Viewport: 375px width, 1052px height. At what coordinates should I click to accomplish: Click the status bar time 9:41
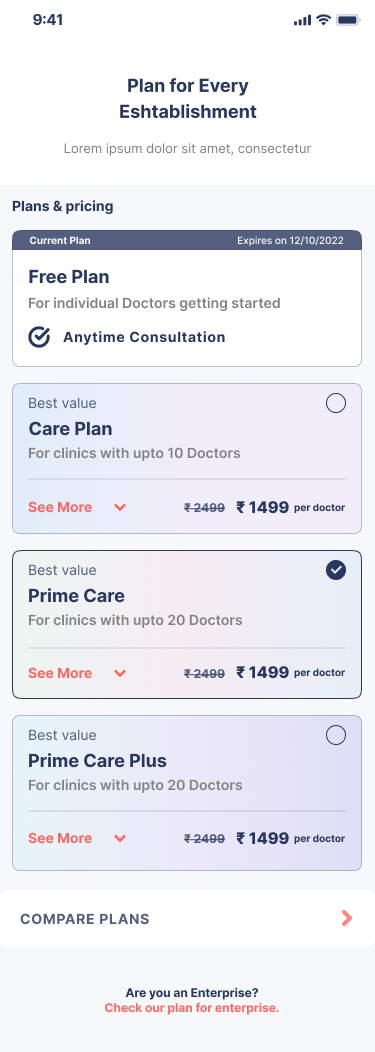click(x=48, y=20)
